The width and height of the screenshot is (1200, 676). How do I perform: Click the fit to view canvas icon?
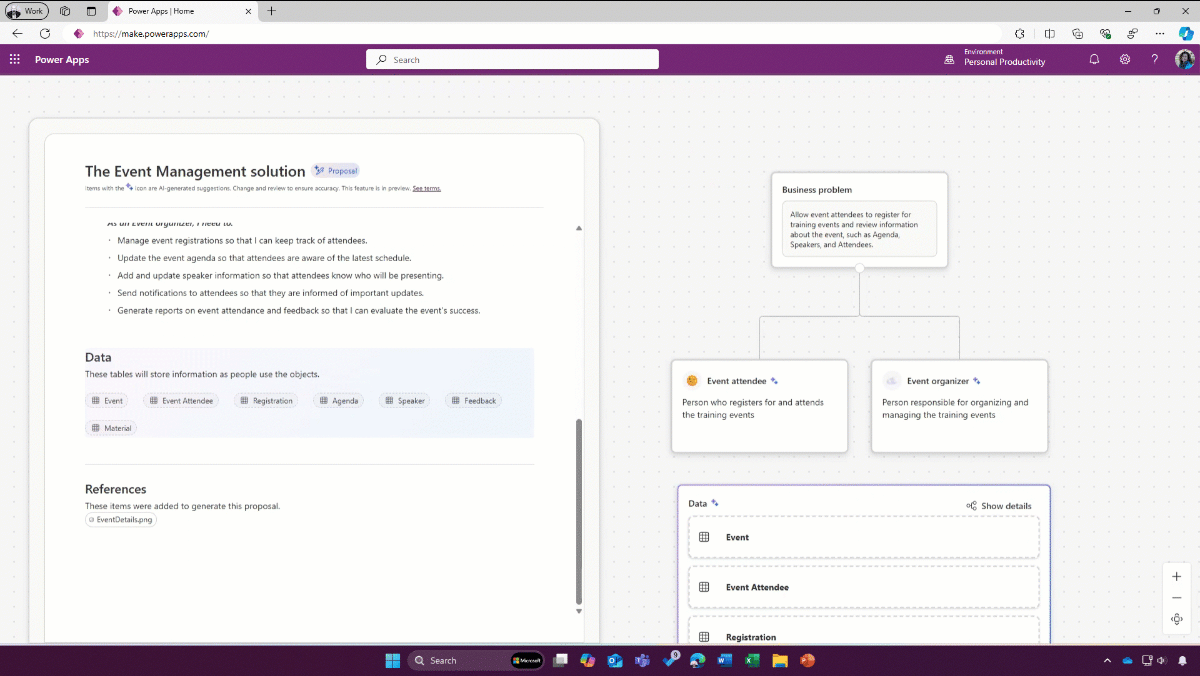click(x=1176, y=619)
